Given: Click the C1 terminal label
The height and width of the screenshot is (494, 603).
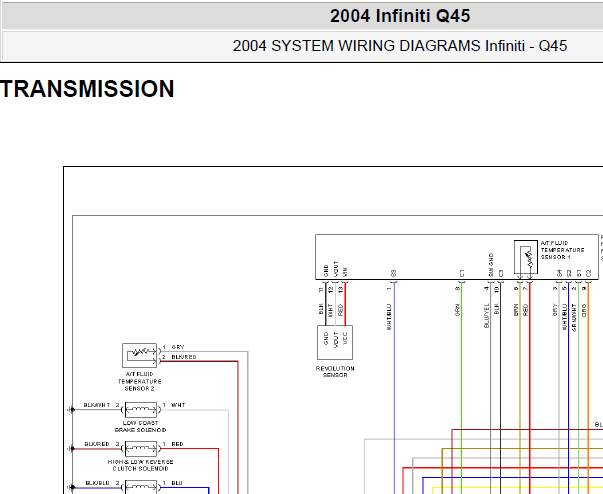Looking at the screenshot, I should [x=461, y=273].
